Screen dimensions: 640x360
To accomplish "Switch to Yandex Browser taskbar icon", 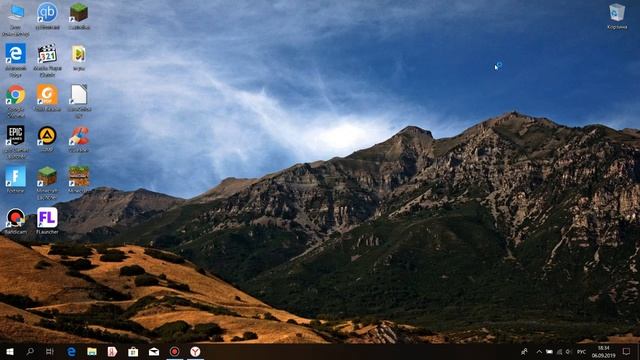I will pyautogui.click(x=195, y=351).
